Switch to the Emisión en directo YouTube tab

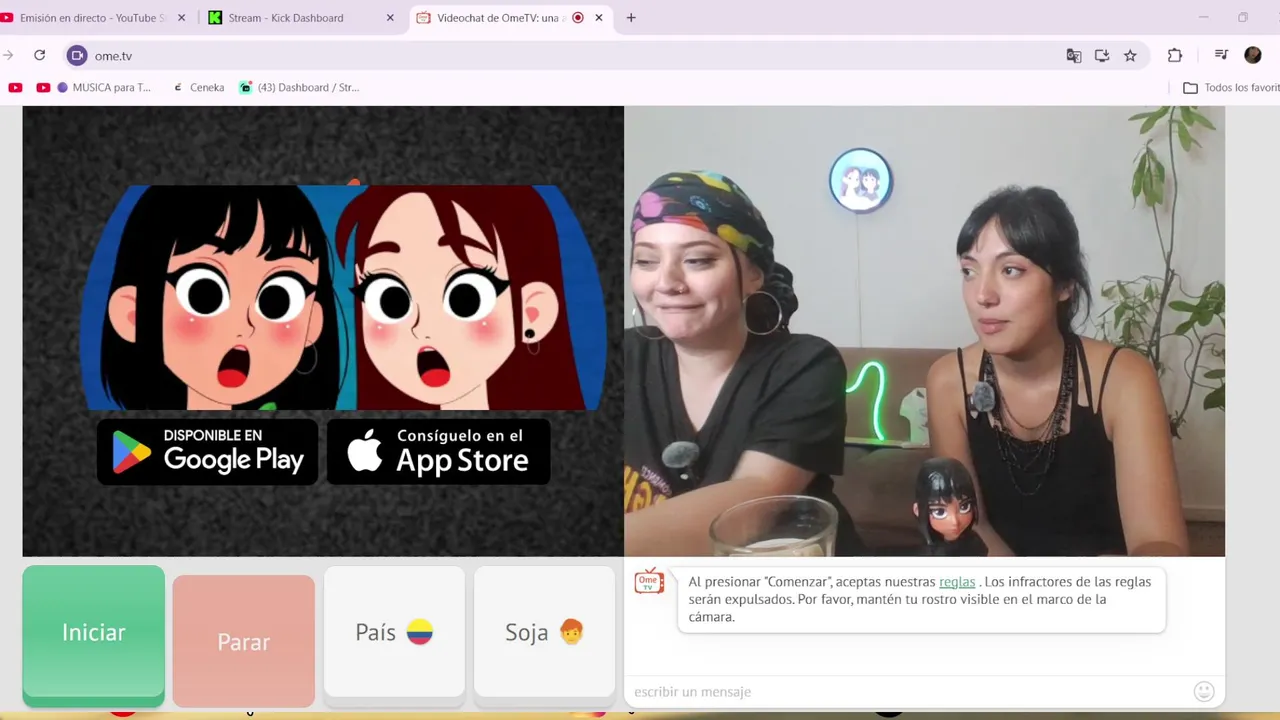tap(90, 18)
